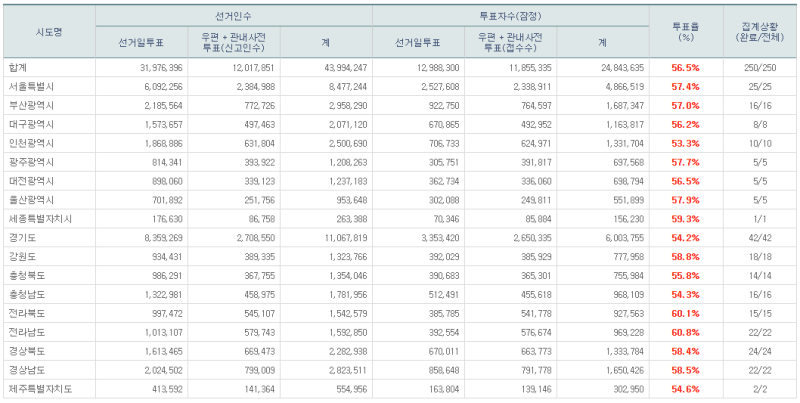The width and height of the screenshot is (800, 403).
Task: Click the 57.4% turnout for 서울특별시
Action: (685, 87)
